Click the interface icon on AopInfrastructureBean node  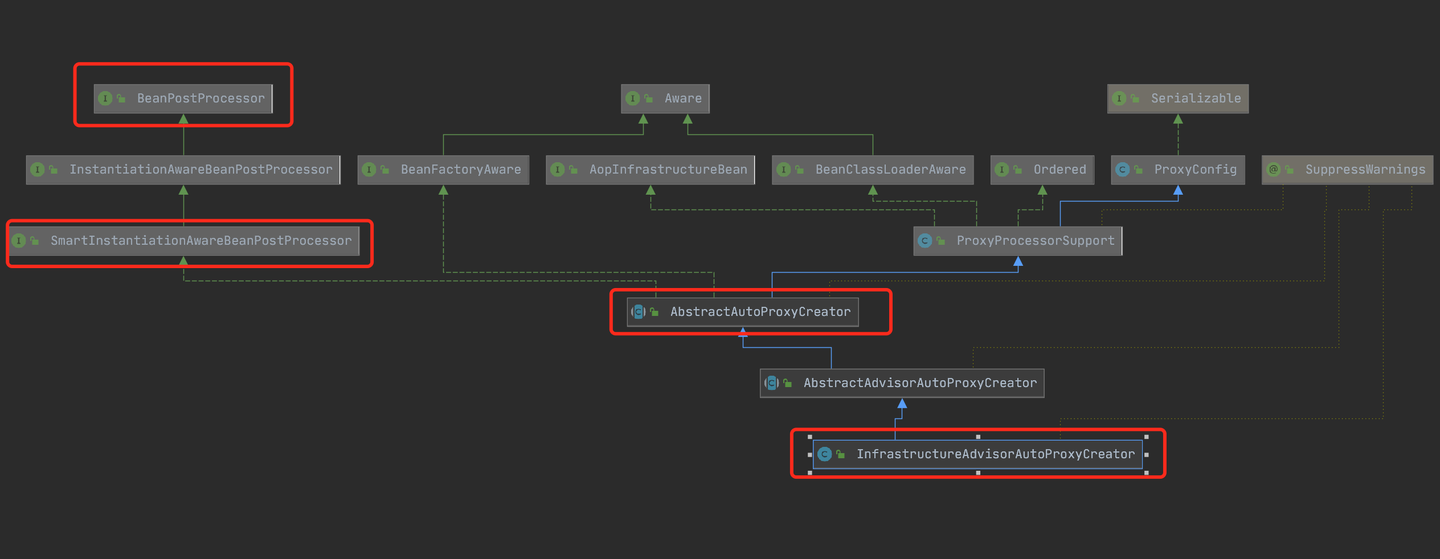pos(558,169)
